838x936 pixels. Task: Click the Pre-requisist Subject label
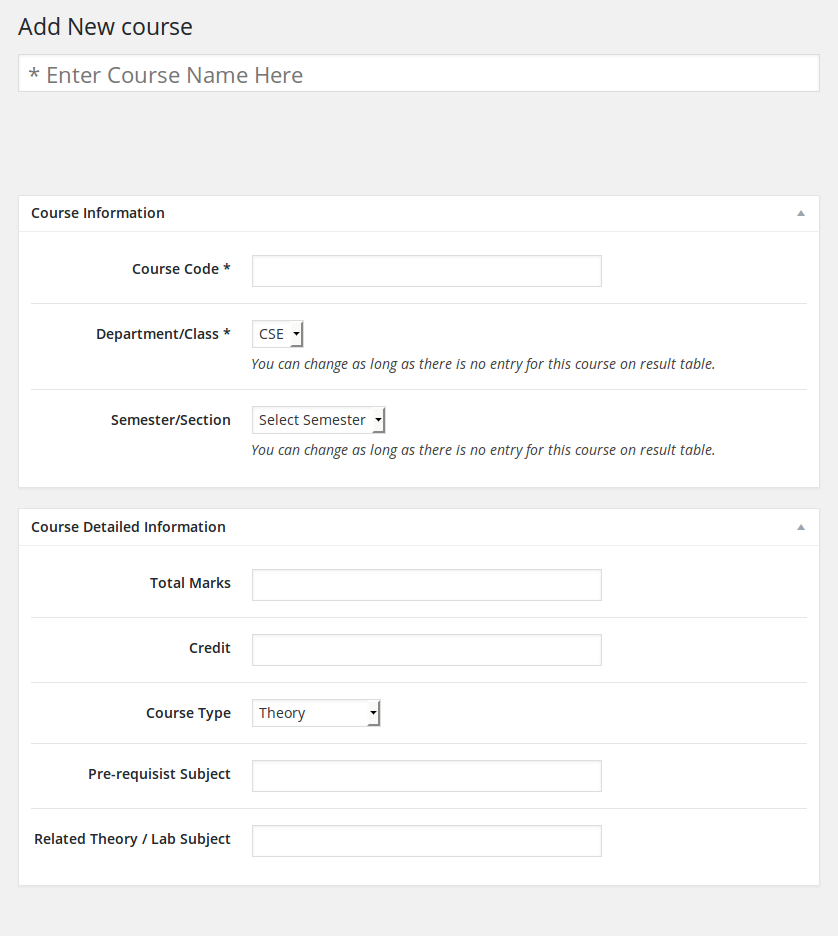point(159,774)
